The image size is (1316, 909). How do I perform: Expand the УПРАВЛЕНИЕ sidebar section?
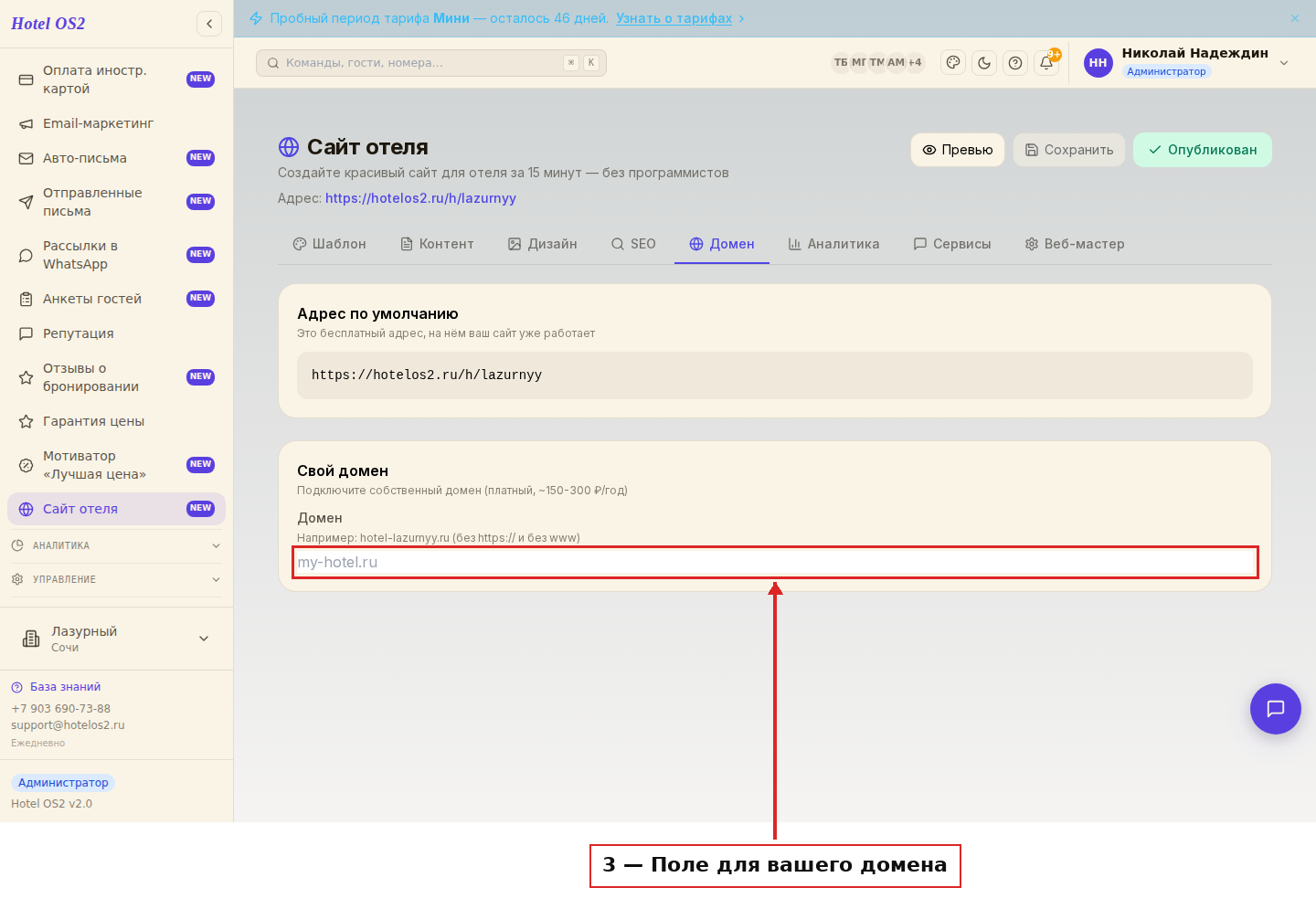(x=116, y=579)
